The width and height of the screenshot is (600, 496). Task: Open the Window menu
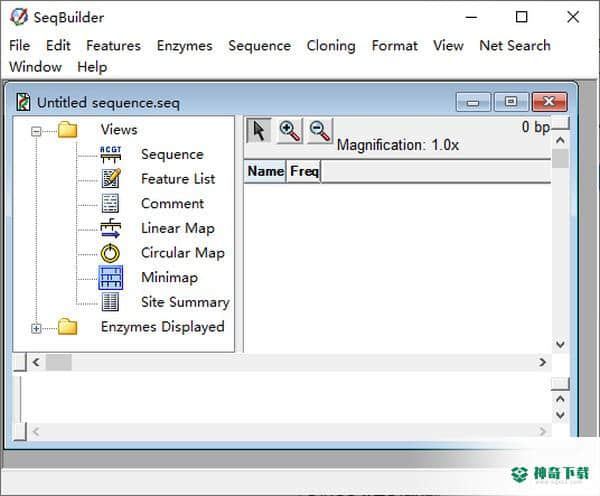point(35,67)
